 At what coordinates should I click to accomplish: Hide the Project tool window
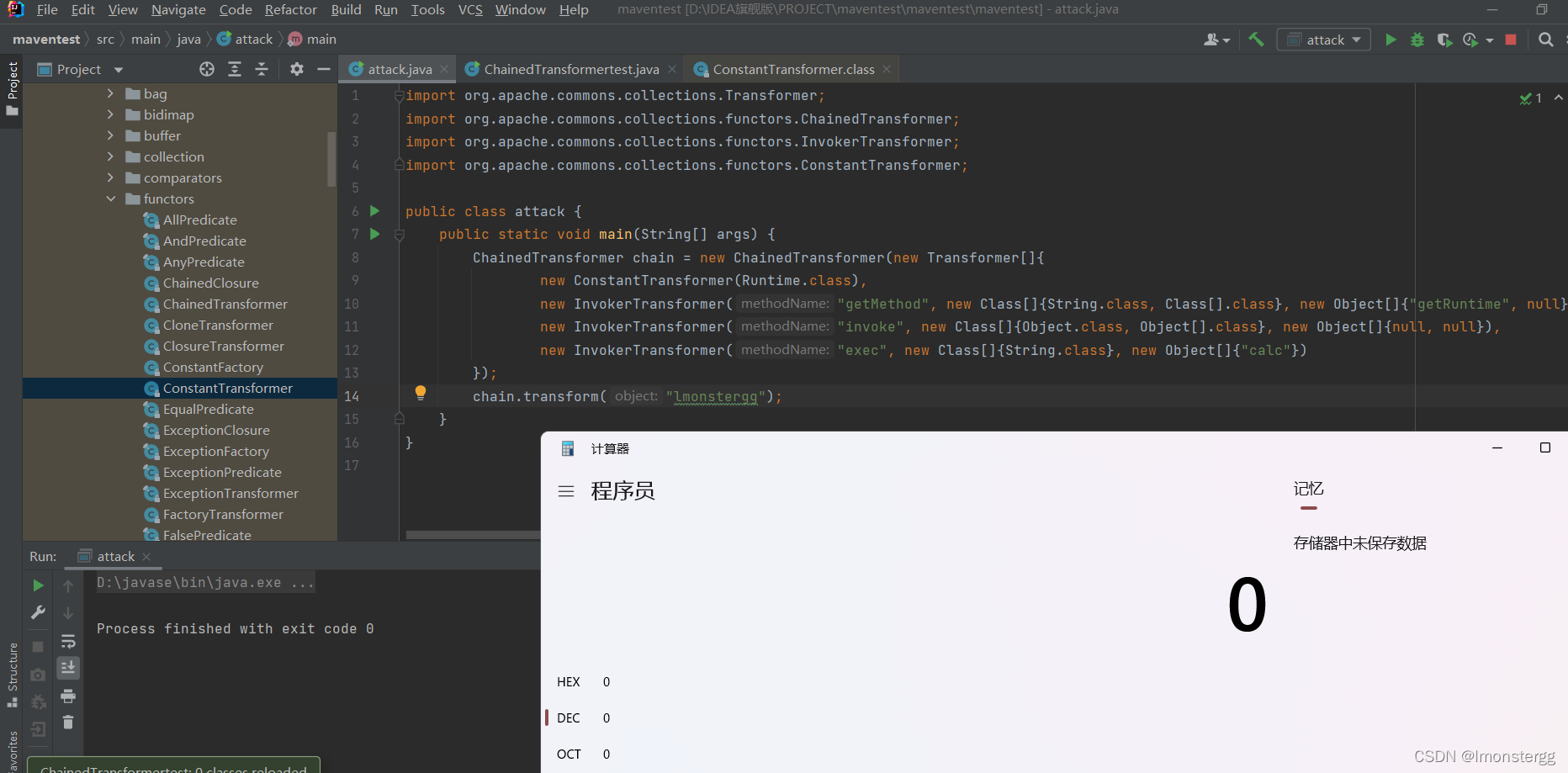[x=324, y=69]
